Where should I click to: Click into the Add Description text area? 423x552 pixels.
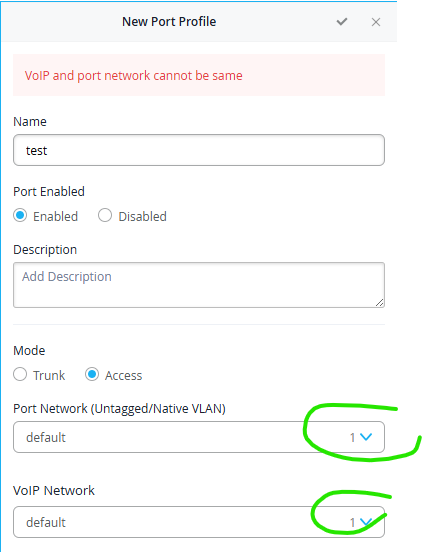coord(199,285)
